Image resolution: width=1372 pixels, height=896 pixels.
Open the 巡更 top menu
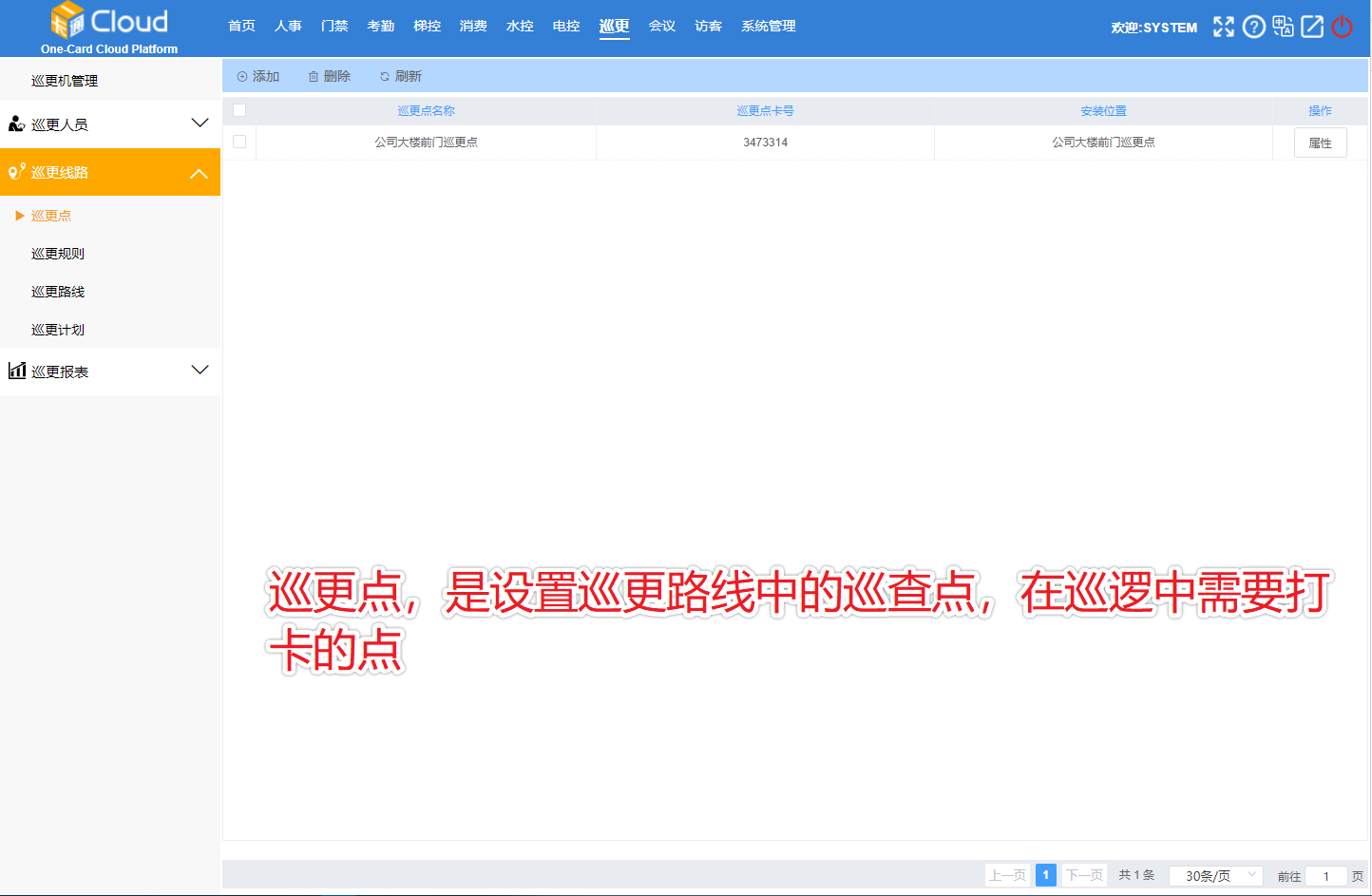click(614, 26)
